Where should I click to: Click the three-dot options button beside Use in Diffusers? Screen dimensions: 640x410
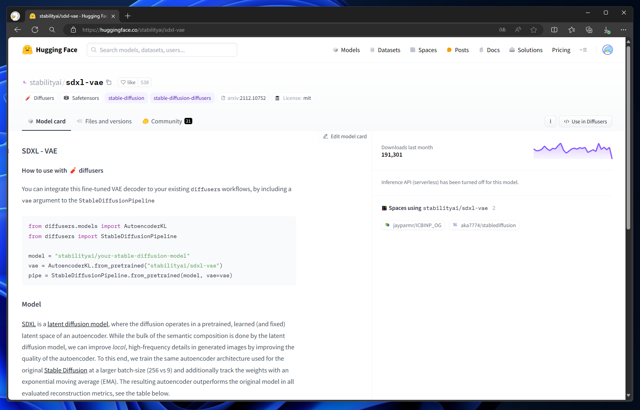point(550,121)
